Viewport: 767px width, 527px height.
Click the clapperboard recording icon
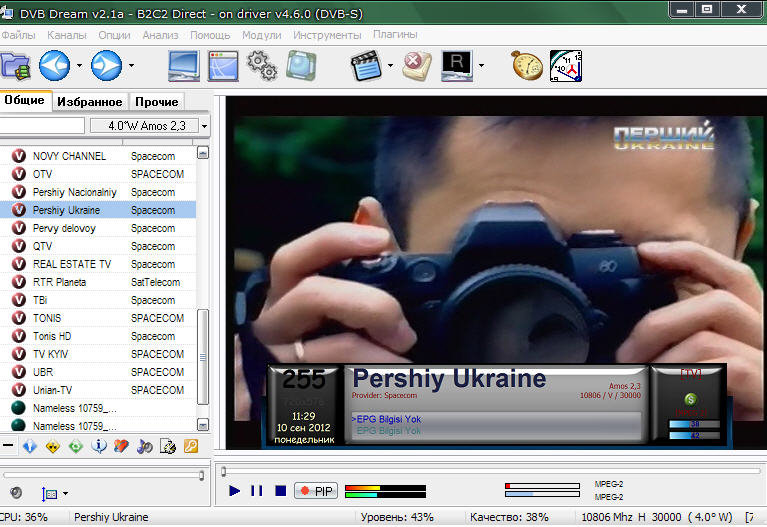366,66
